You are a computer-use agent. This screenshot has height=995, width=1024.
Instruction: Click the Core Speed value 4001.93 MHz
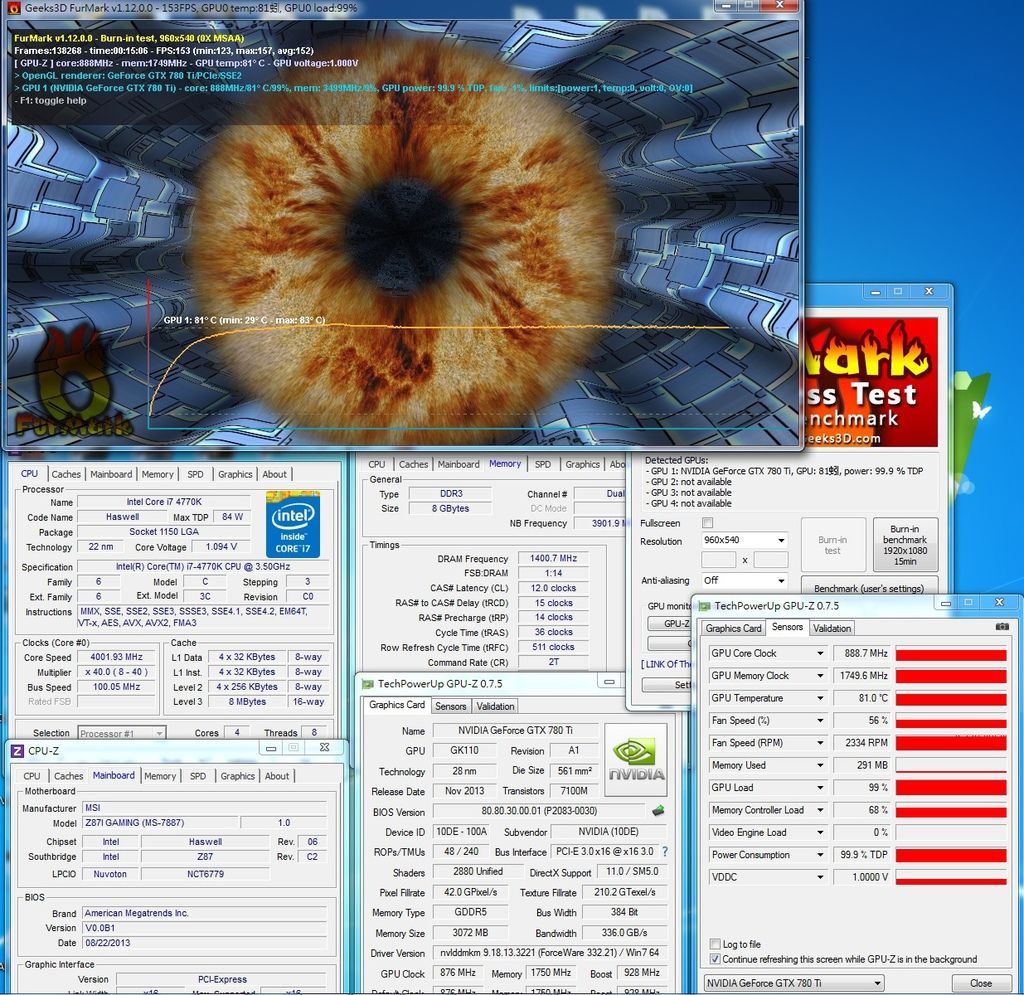pyautogui.click(x=116, y=657)
